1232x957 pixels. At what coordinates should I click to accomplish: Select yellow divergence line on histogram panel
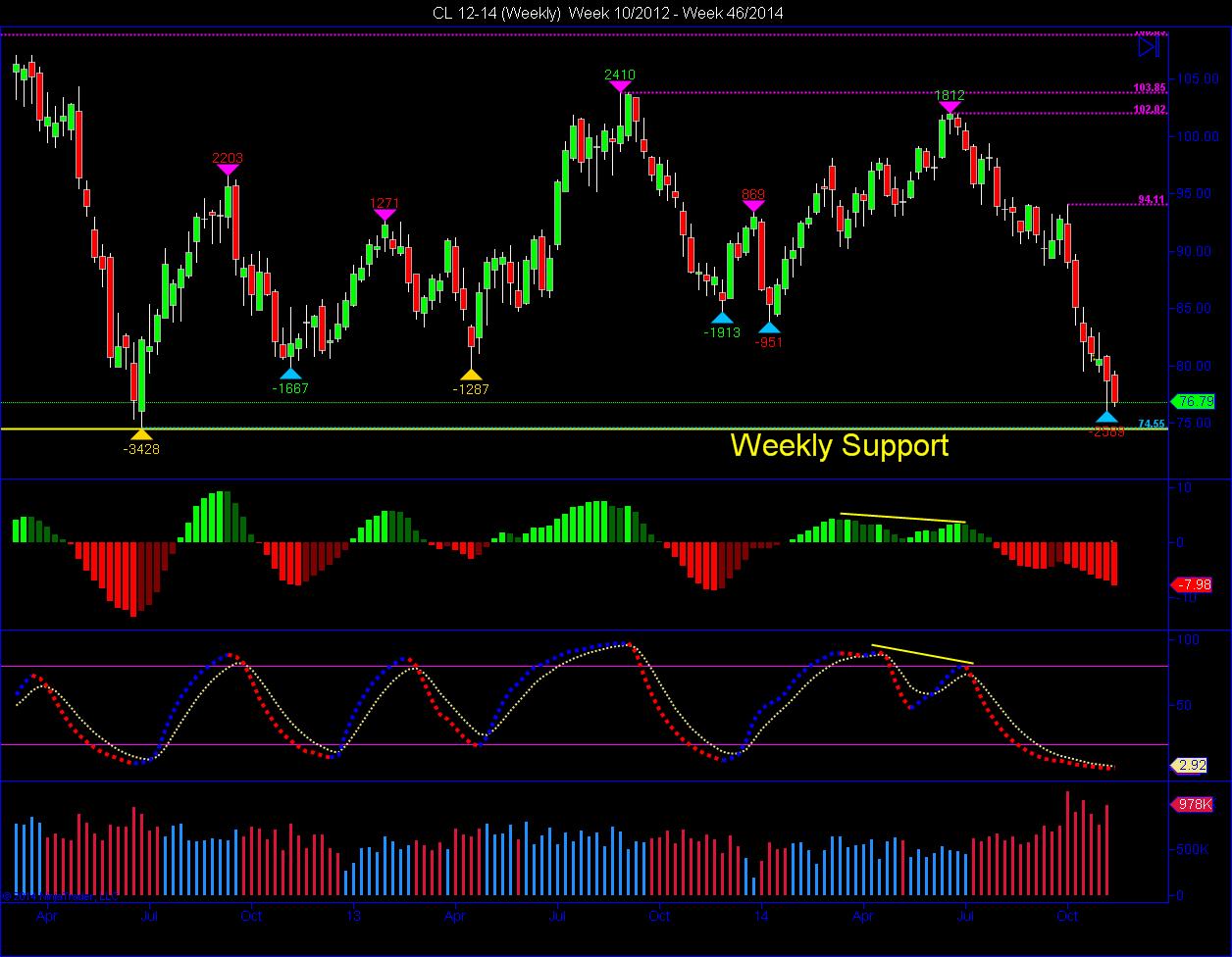[903, 518]
